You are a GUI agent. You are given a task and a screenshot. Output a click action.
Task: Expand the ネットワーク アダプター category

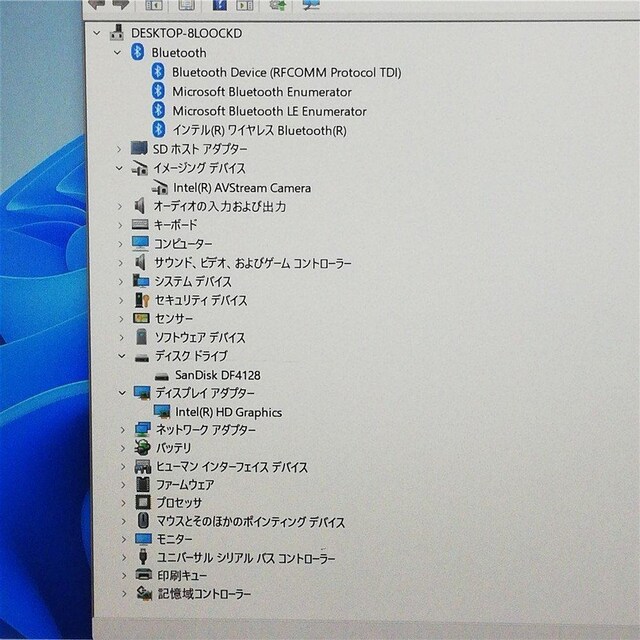pyautogui.click(x=122, y=430)
